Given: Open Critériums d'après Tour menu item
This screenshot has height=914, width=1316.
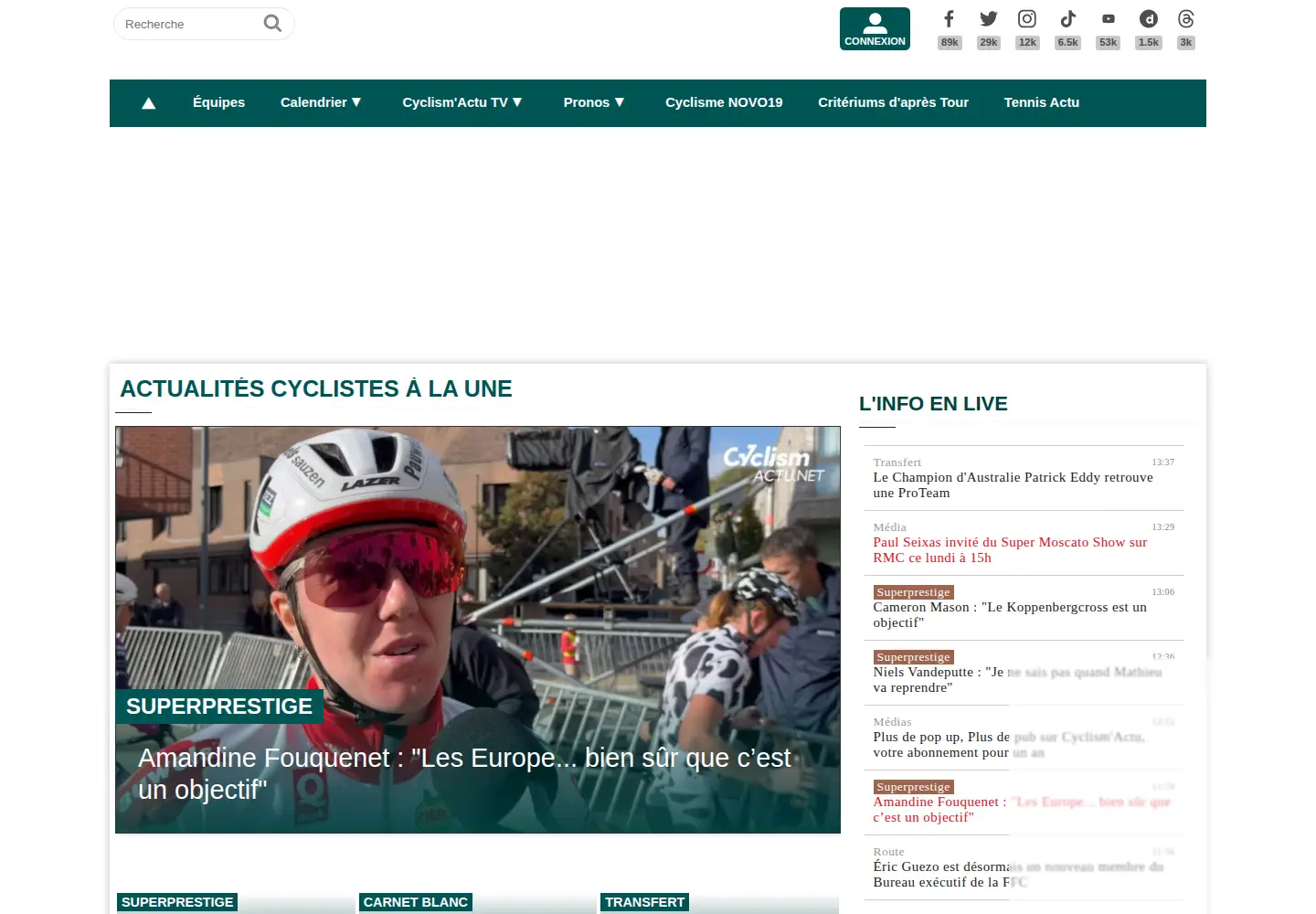Looking at the screenshot, I should click(893, 102).
